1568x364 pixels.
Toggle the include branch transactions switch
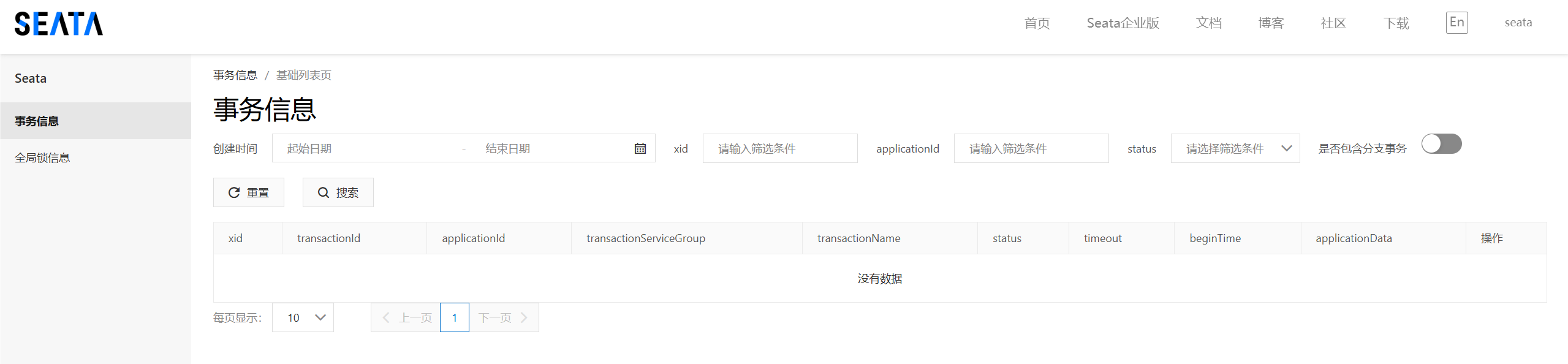[x=1441, y=144]
